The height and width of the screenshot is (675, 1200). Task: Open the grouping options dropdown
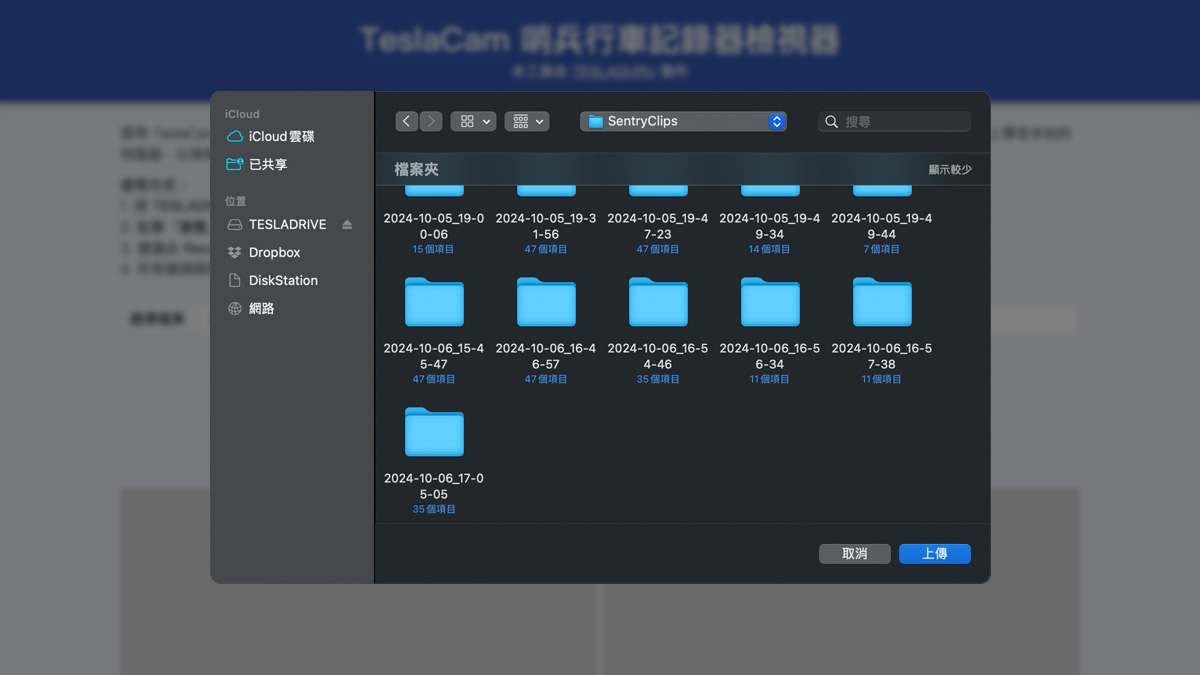[527, 121]
